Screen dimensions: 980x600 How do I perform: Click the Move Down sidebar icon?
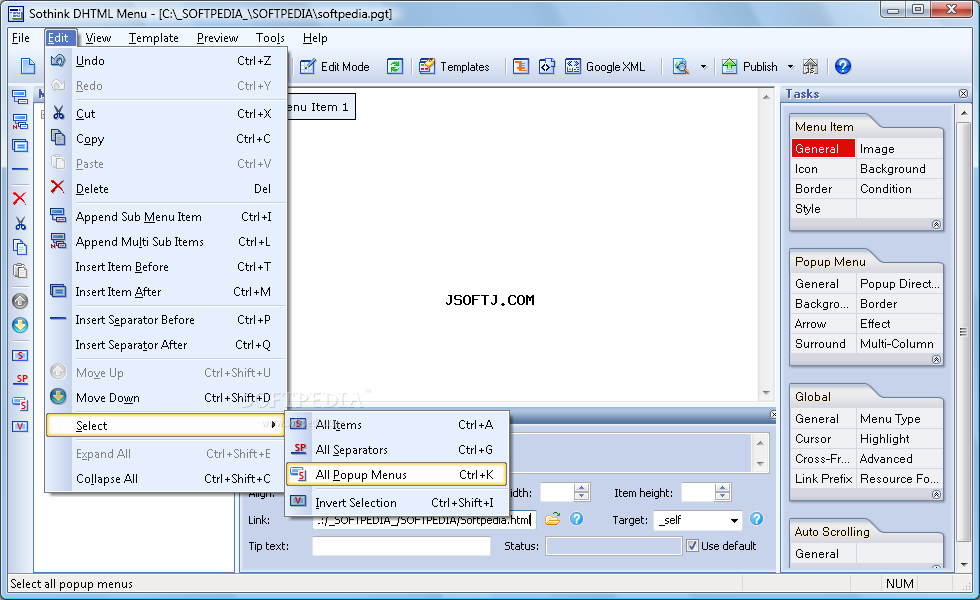pos(20,325)
